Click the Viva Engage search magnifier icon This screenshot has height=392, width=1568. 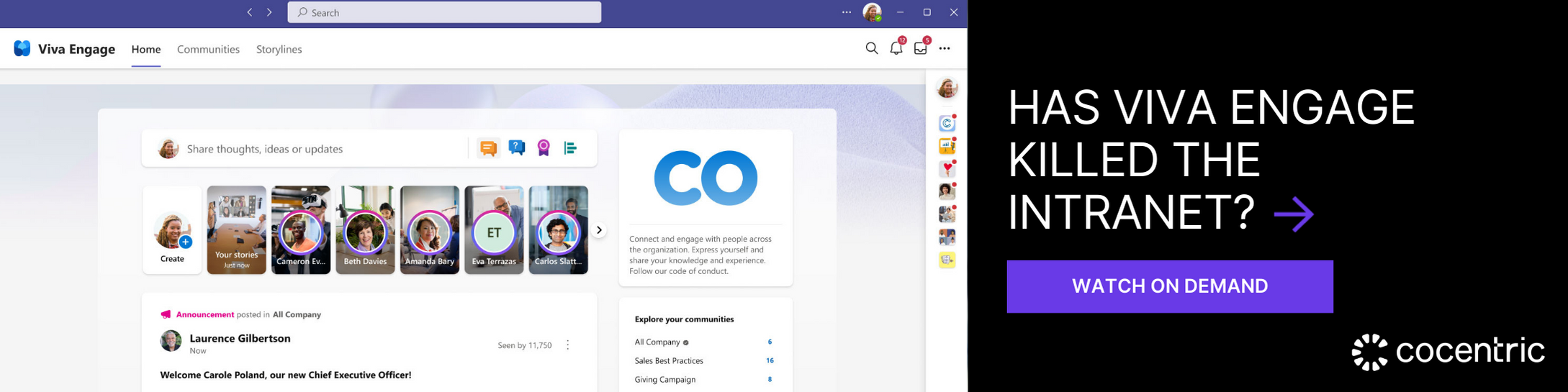(x=872, y=48)
